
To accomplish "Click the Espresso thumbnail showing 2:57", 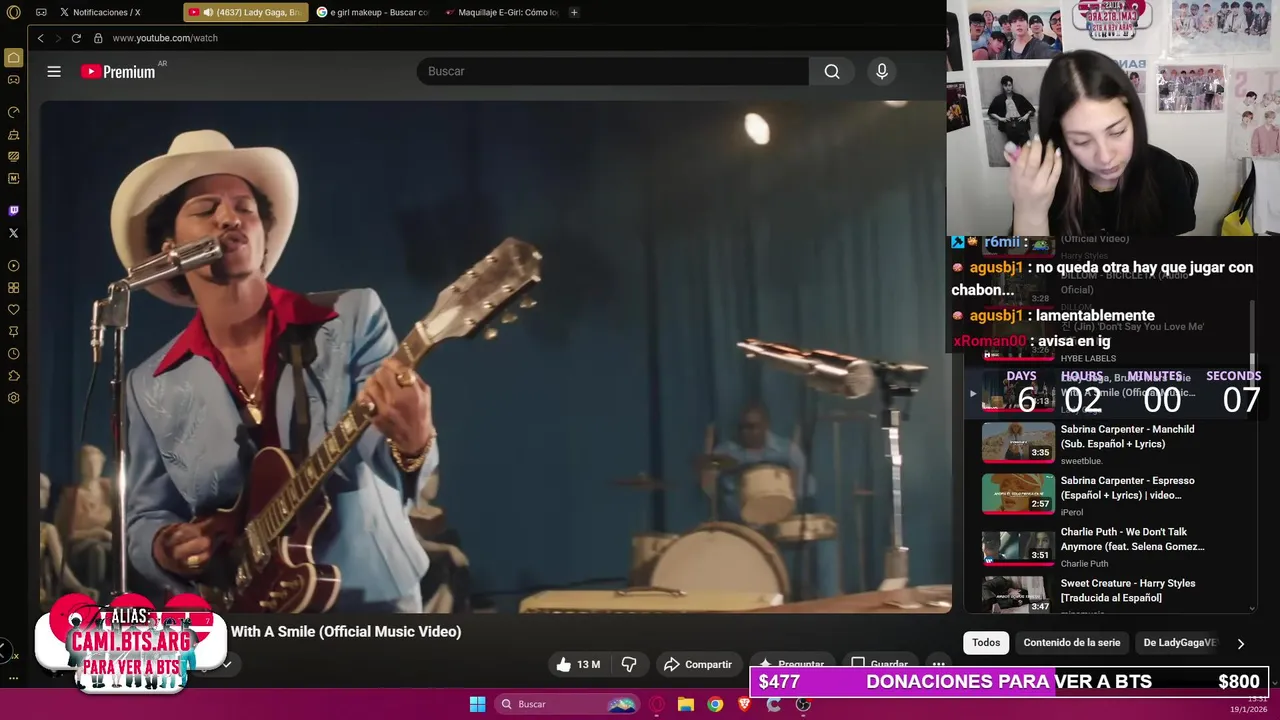I will pos(1018,493).
